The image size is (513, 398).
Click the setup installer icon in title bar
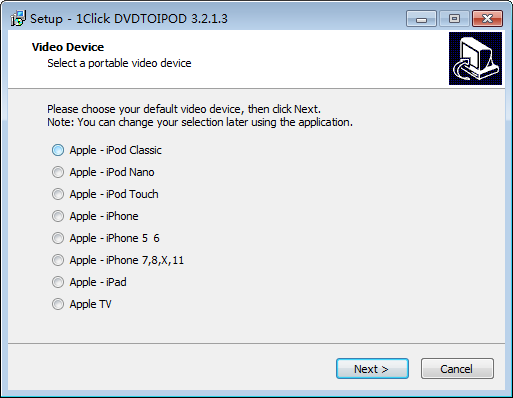(x=18, y=18)
